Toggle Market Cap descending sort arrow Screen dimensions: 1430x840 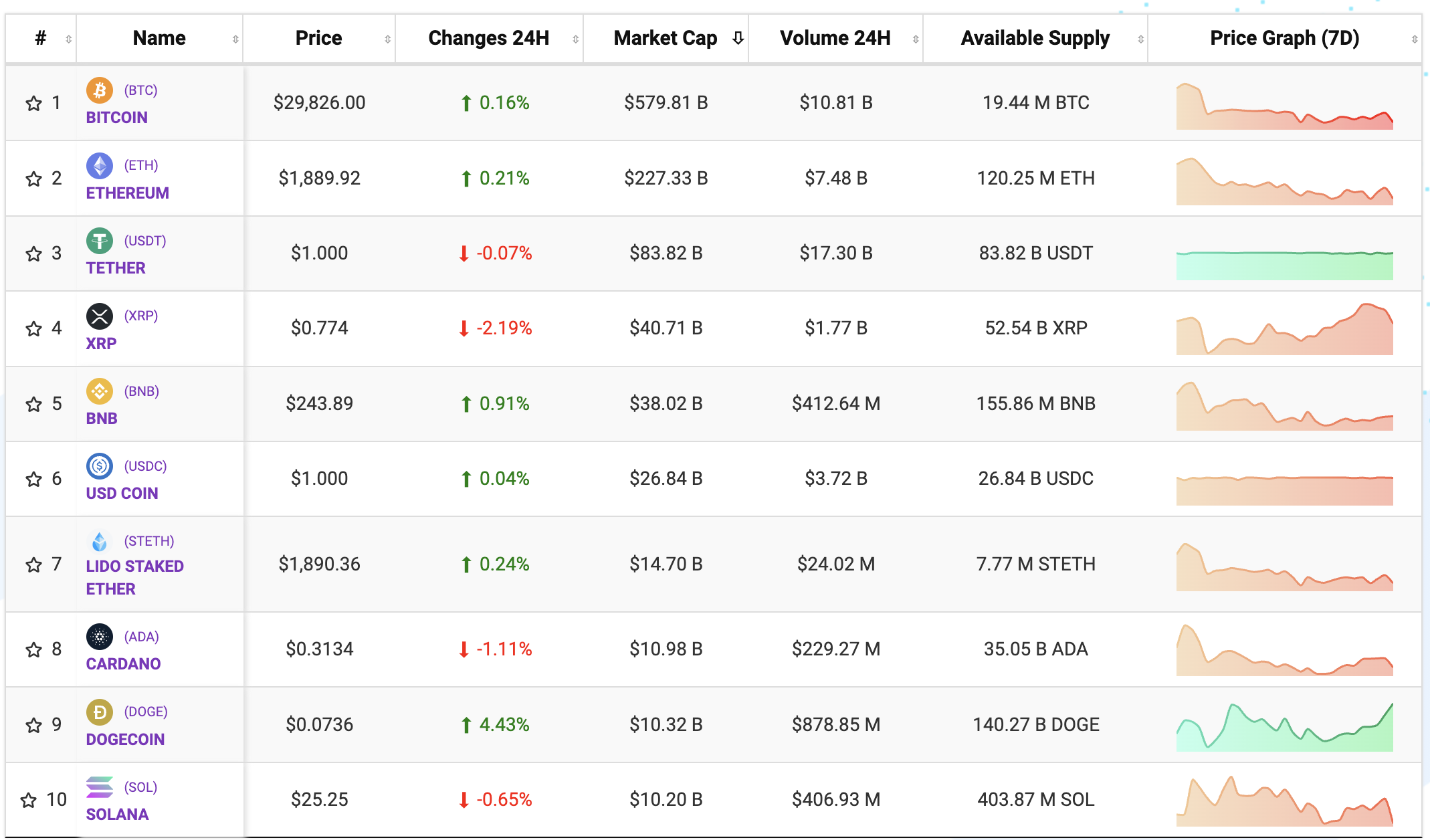click(738, 38)
